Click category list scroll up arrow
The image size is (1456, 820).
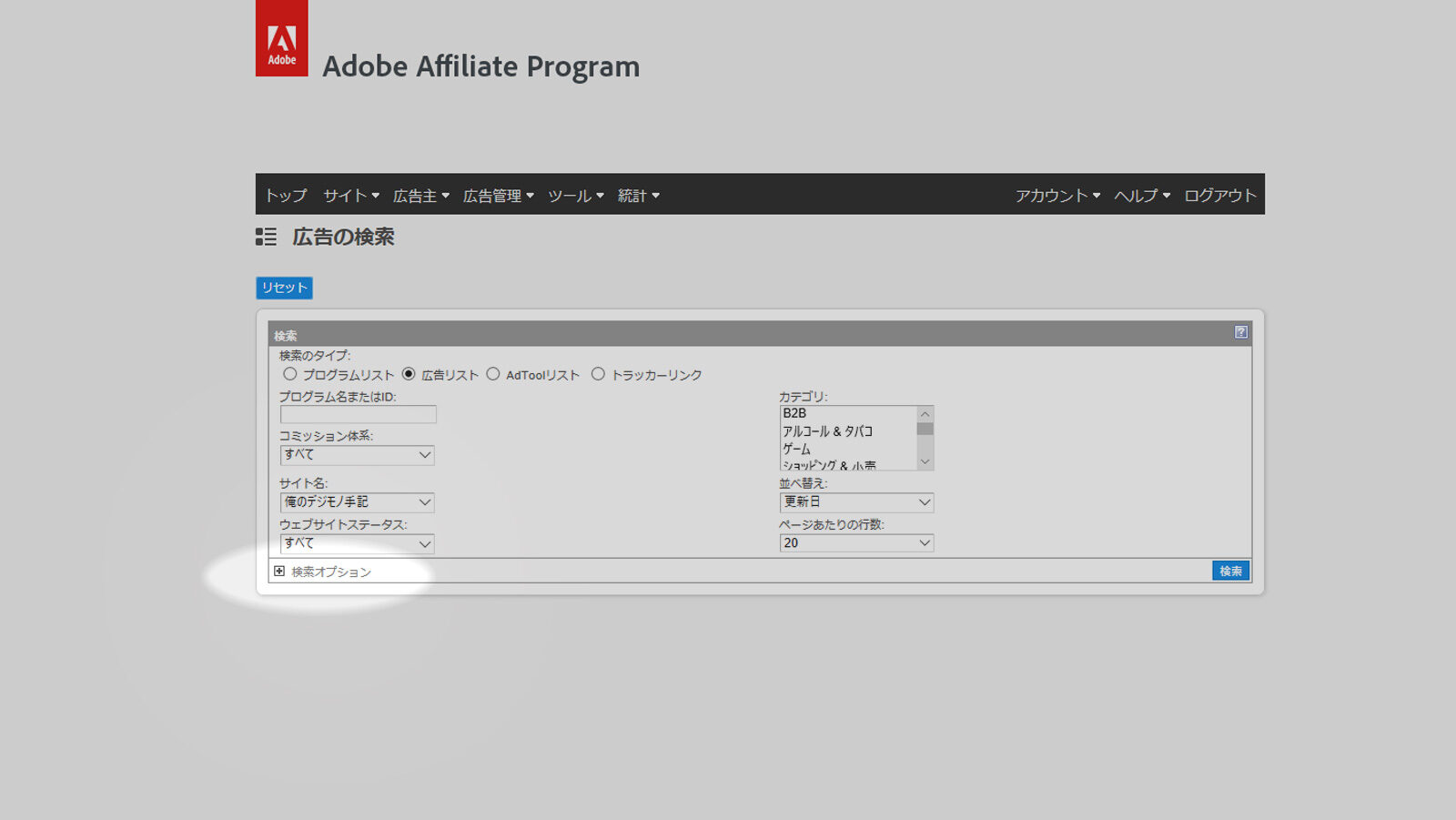pos(925,414)
